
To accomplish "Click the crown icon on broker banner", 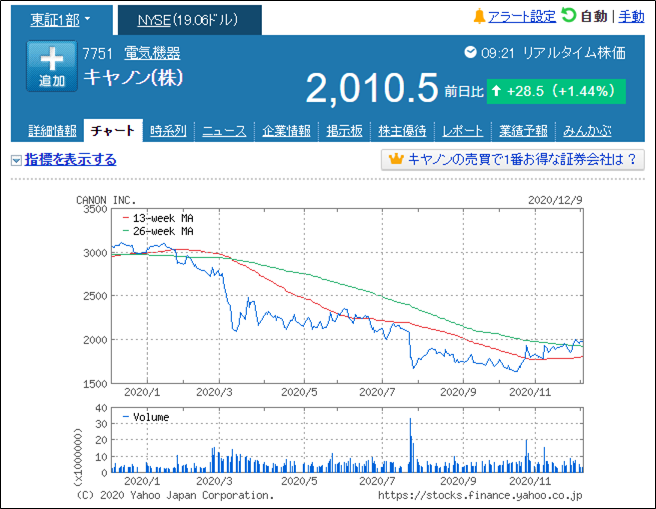I will pyautogui.click(x=396, y=159).
